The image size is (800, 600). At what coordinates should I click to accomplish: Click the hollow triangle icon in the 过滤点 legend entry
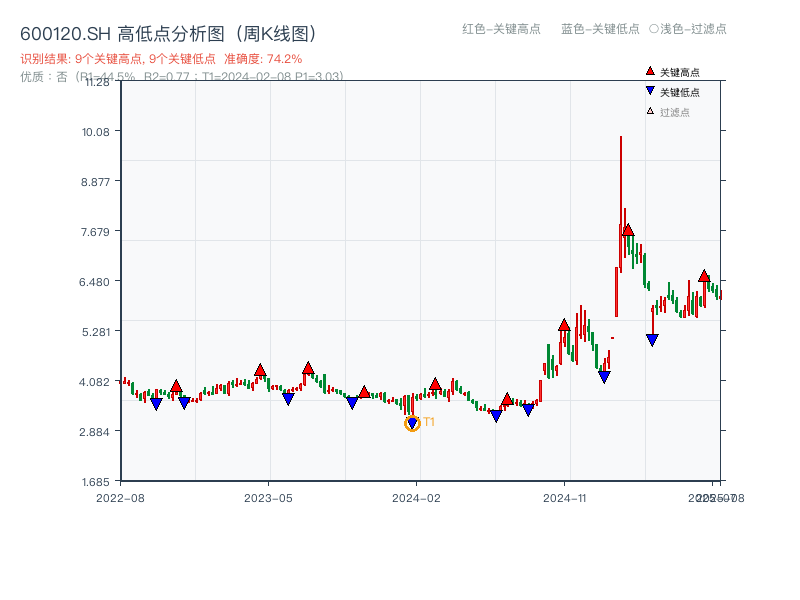point(650,111)
